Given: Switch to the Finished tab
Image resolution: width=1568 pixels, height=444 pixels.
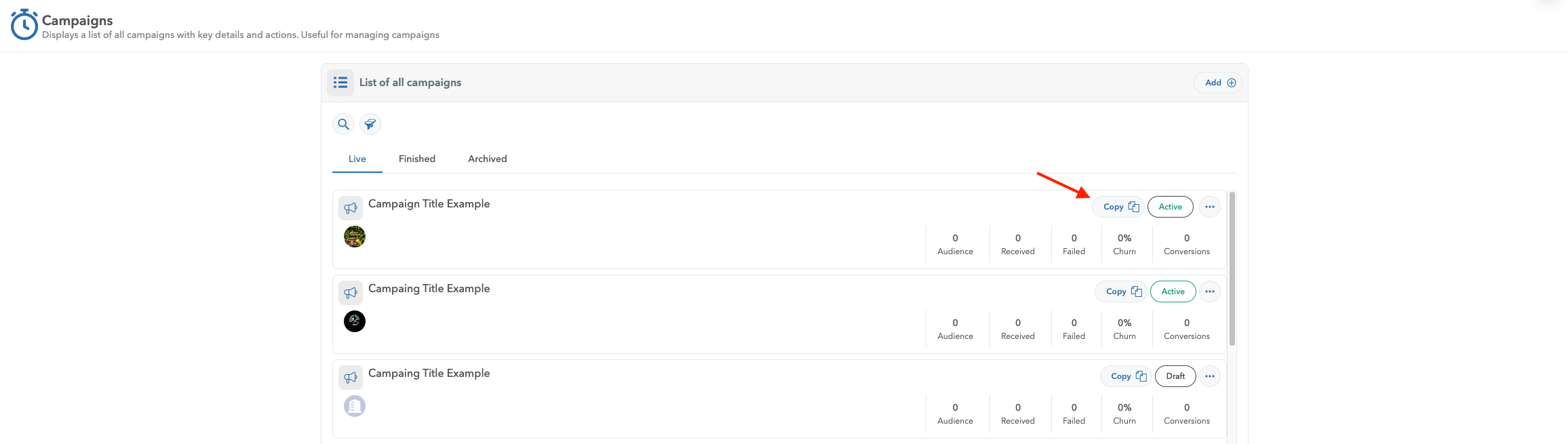Looking at the screenshot, I should [417, 159].
